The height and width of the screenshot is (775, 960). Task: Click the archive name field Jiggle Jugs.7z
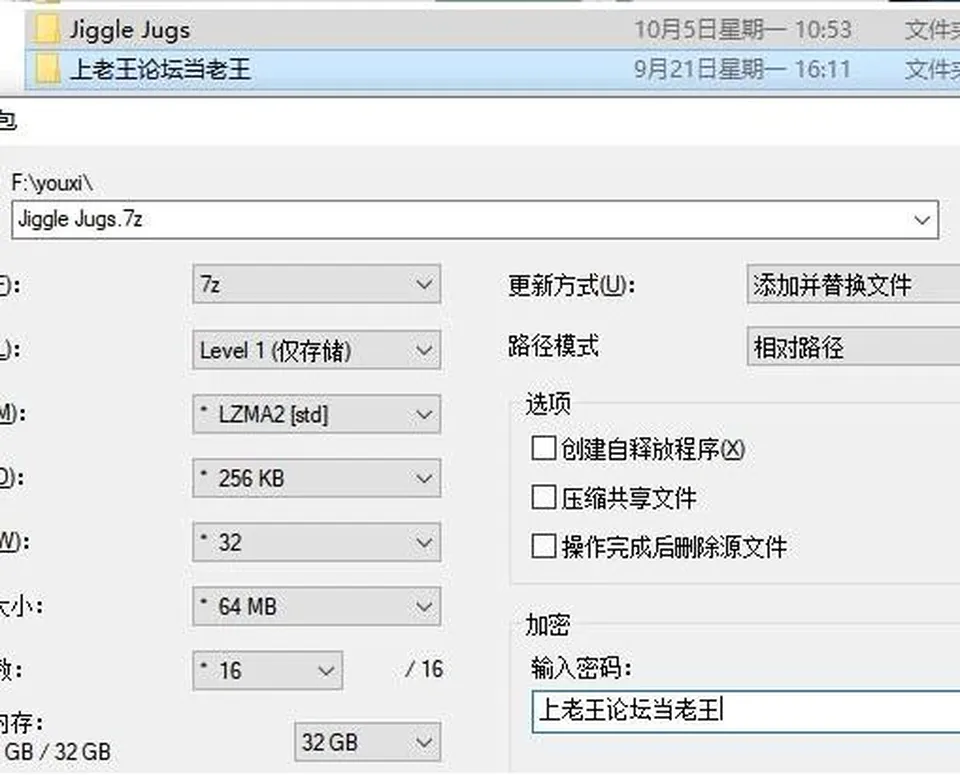click(475, 219)
